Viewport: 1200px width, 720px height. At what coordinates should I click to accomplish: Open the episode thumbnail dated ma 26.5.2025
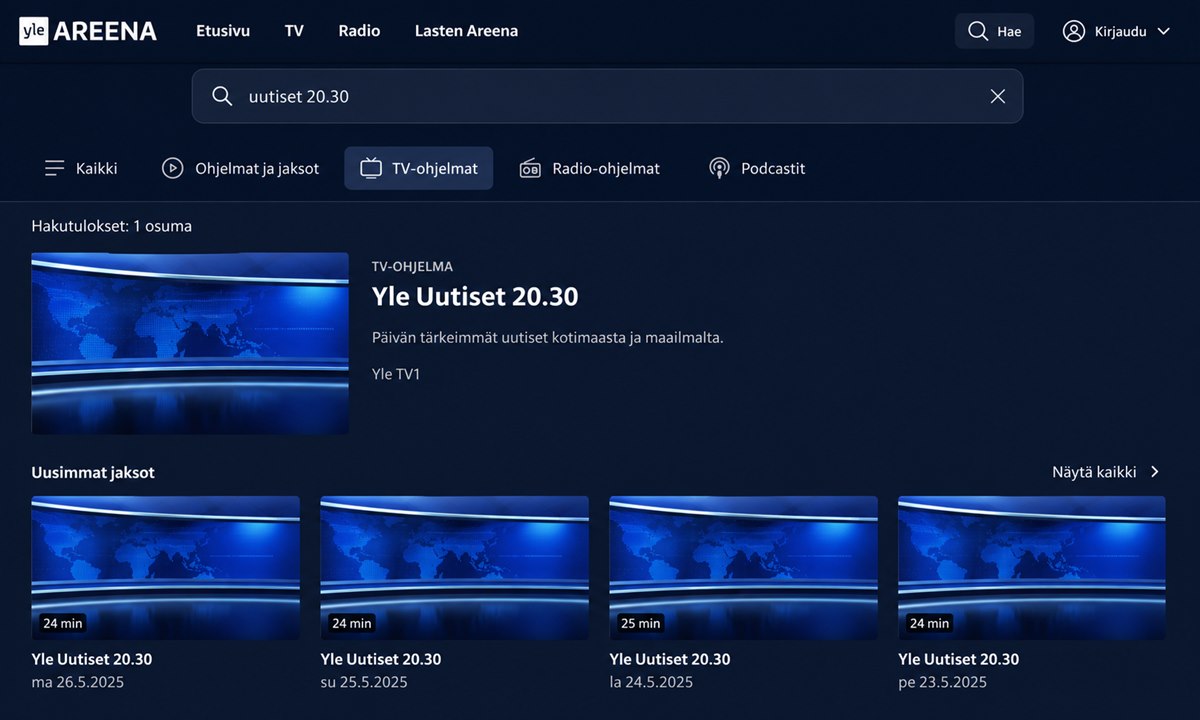166,568
